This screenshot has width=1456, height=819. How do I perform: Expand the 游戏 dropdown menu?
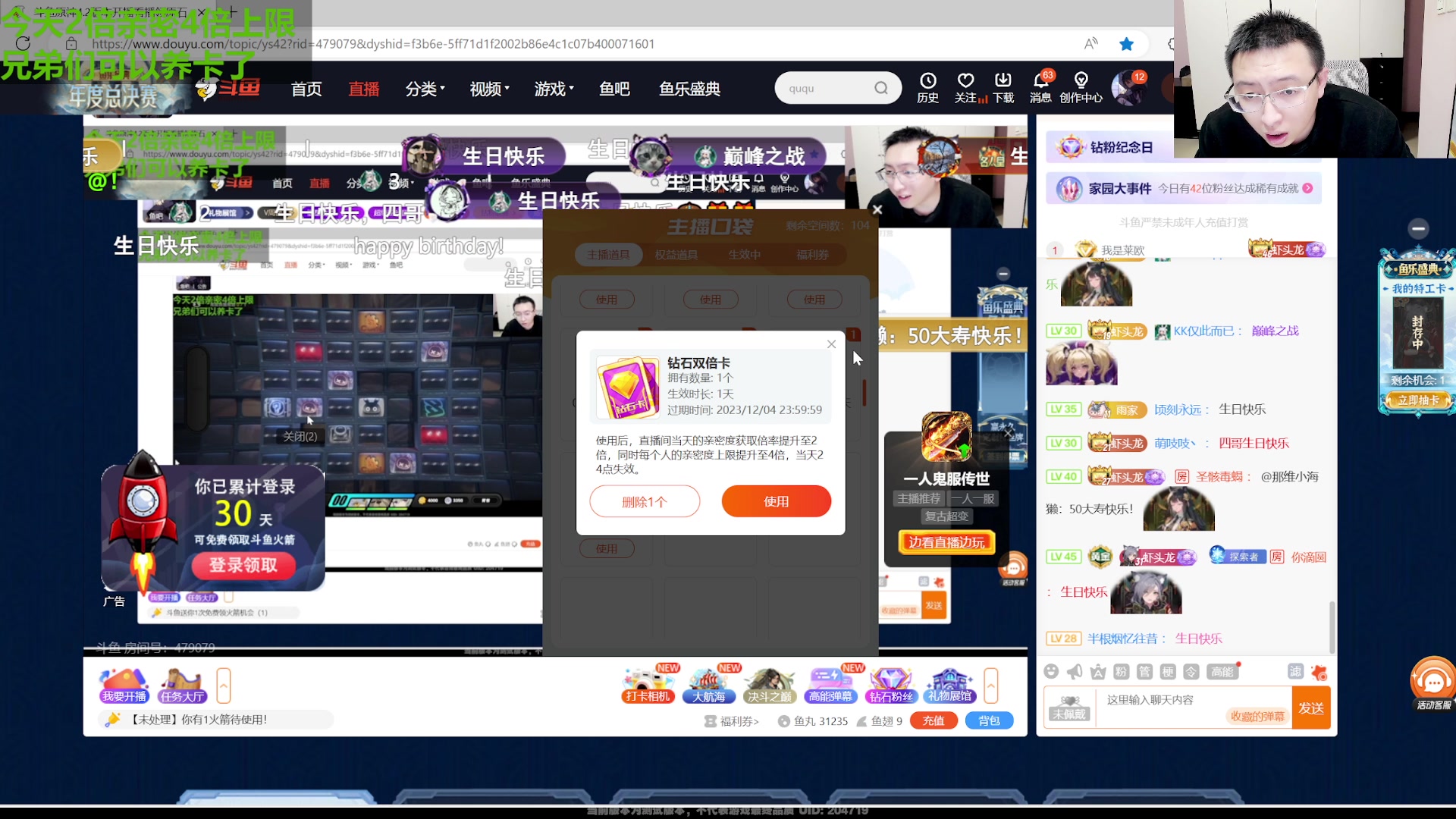[553, 88]
